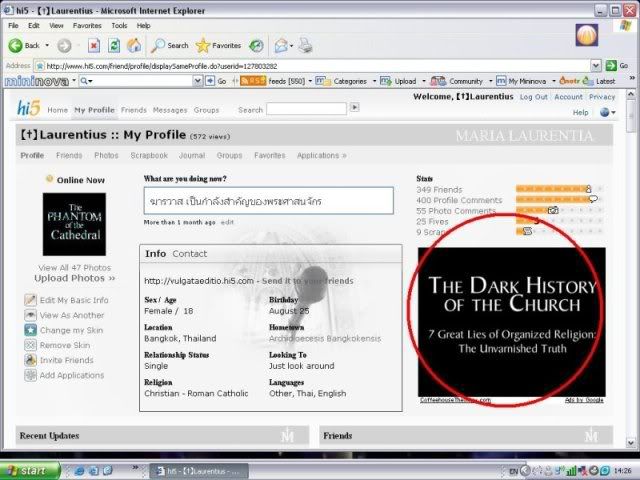This screenshot has height=480, width=640.
Task: Open Mininova Categories icon
Action: tap(323, 81)
